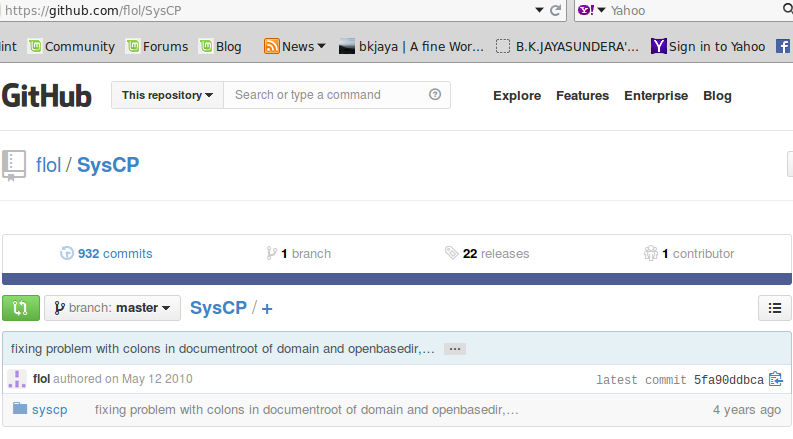Open the syscp folder
The width and height of the screenshot is (793, 439).
click(50, 410)
